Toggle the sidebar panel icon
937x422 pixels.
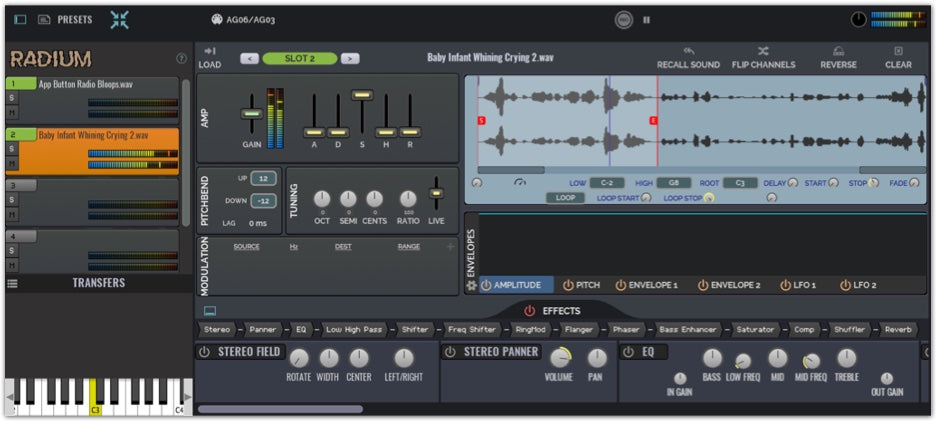point(20,20)
